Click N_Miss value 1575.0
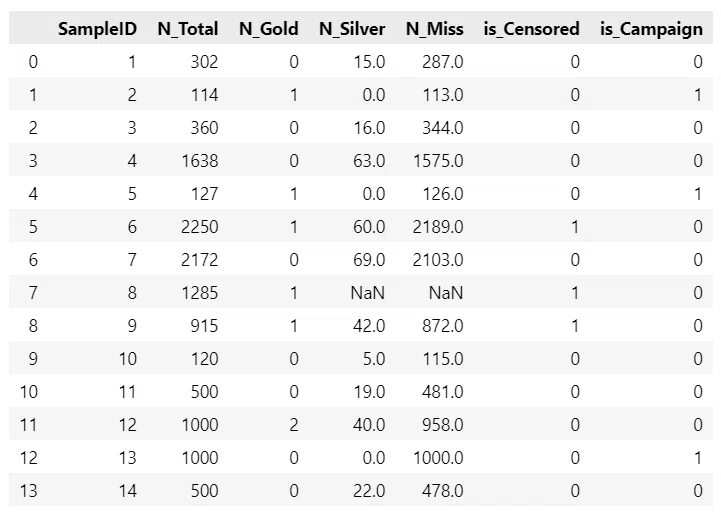This screenshot has height=515, width=721. pos(438,161)
